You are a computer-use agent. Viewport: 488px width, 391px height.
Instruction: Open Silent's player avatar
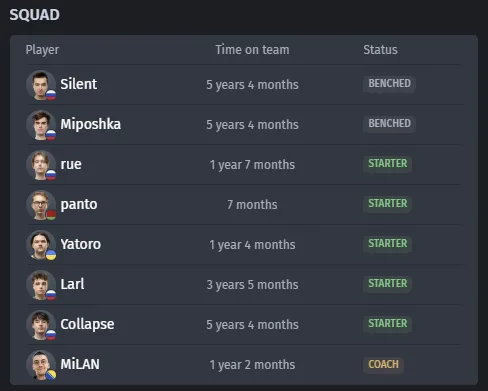coord(41,85)
